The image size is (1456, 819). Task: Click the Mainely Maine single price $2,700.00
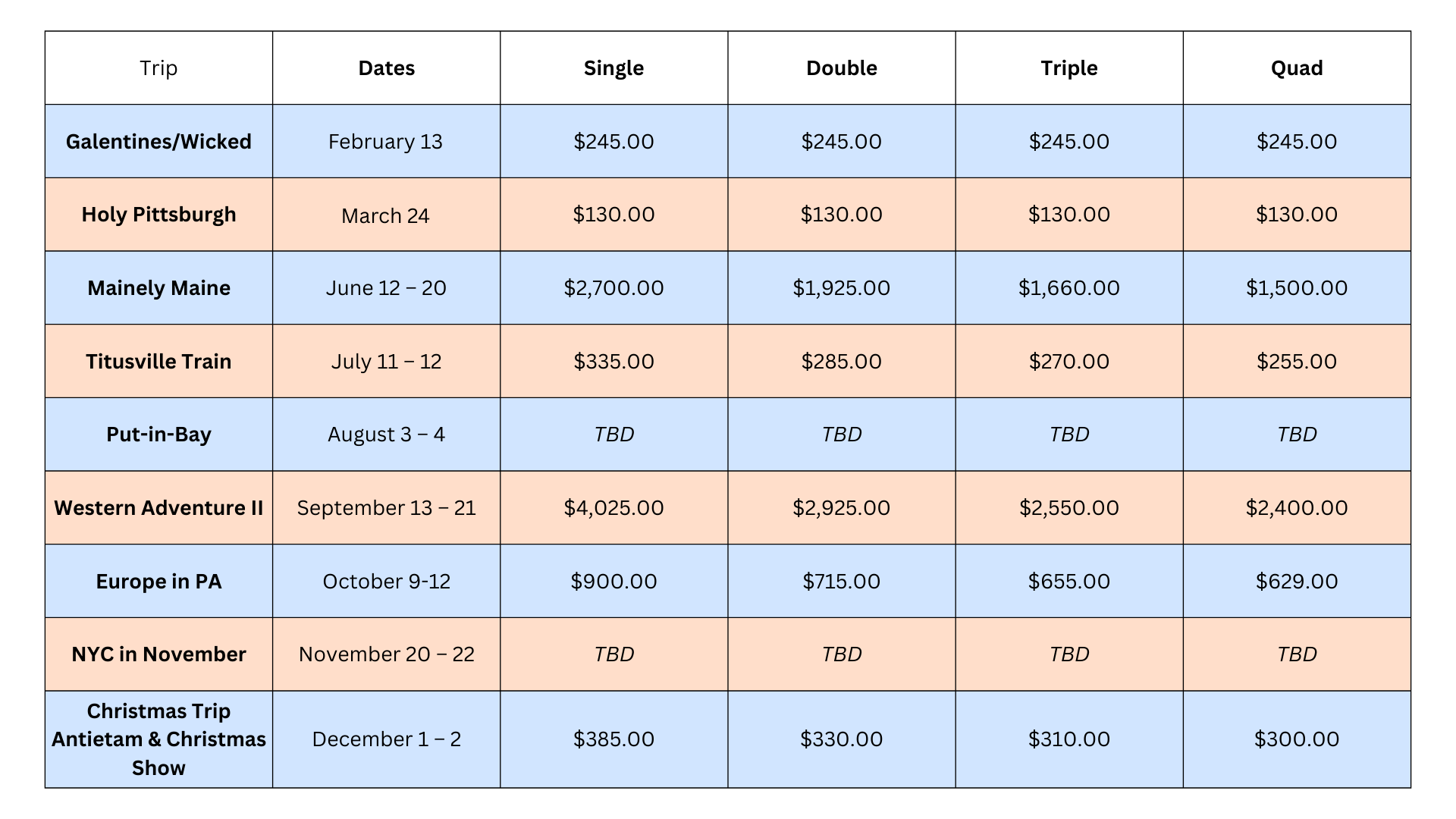point(613,288)
